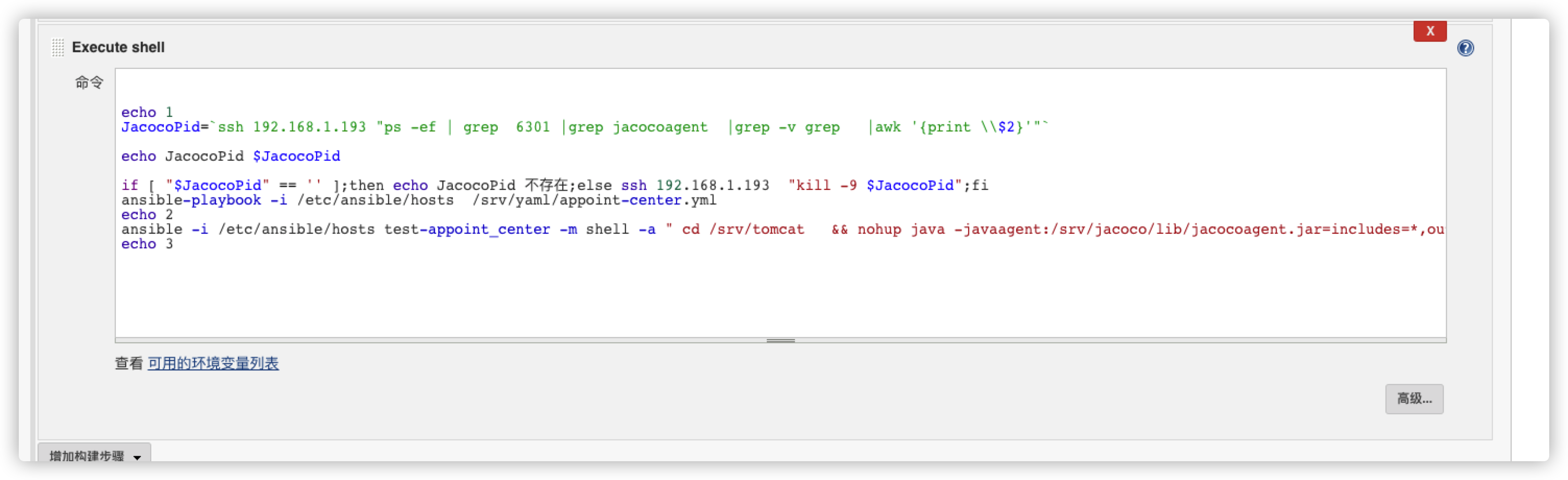Viewport: 1568px width, 480px height.
Task: Click the 'test-appoint_center' text in ansible line
Action: coord(467,229)
